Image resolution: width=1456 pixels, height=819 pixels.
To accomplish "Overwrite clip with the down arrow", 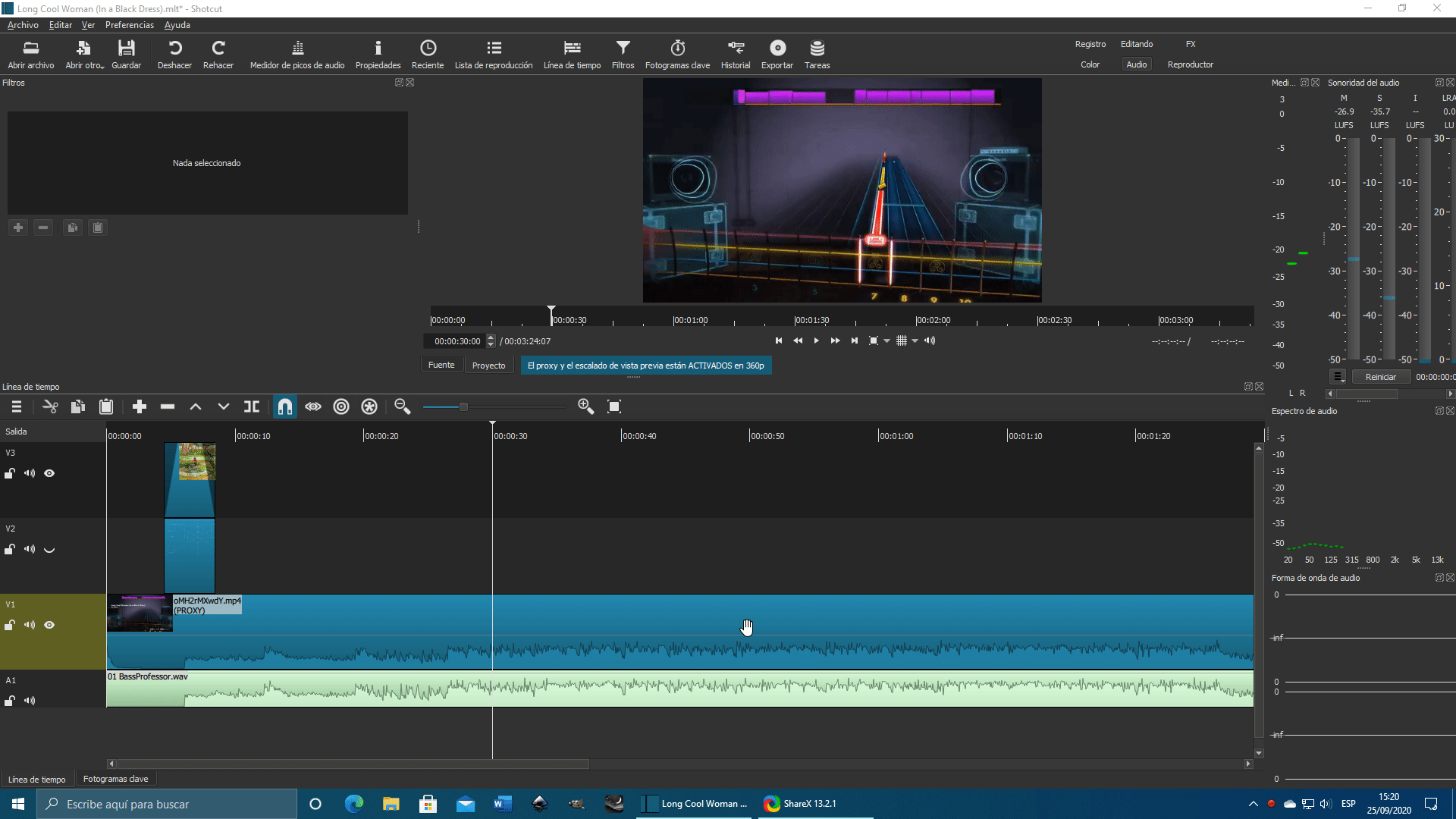I will 224,406.
